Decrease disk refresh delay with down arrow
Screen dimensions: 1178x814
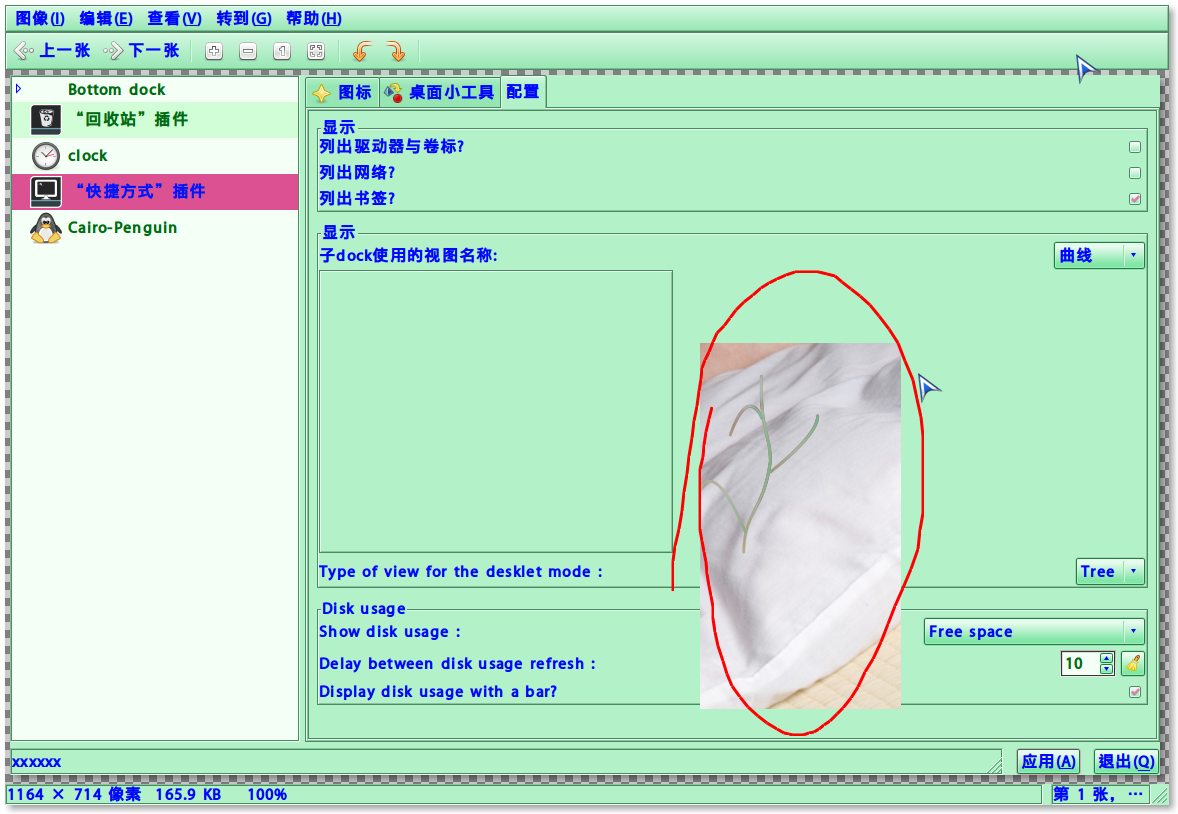(x=1106, y=669)
